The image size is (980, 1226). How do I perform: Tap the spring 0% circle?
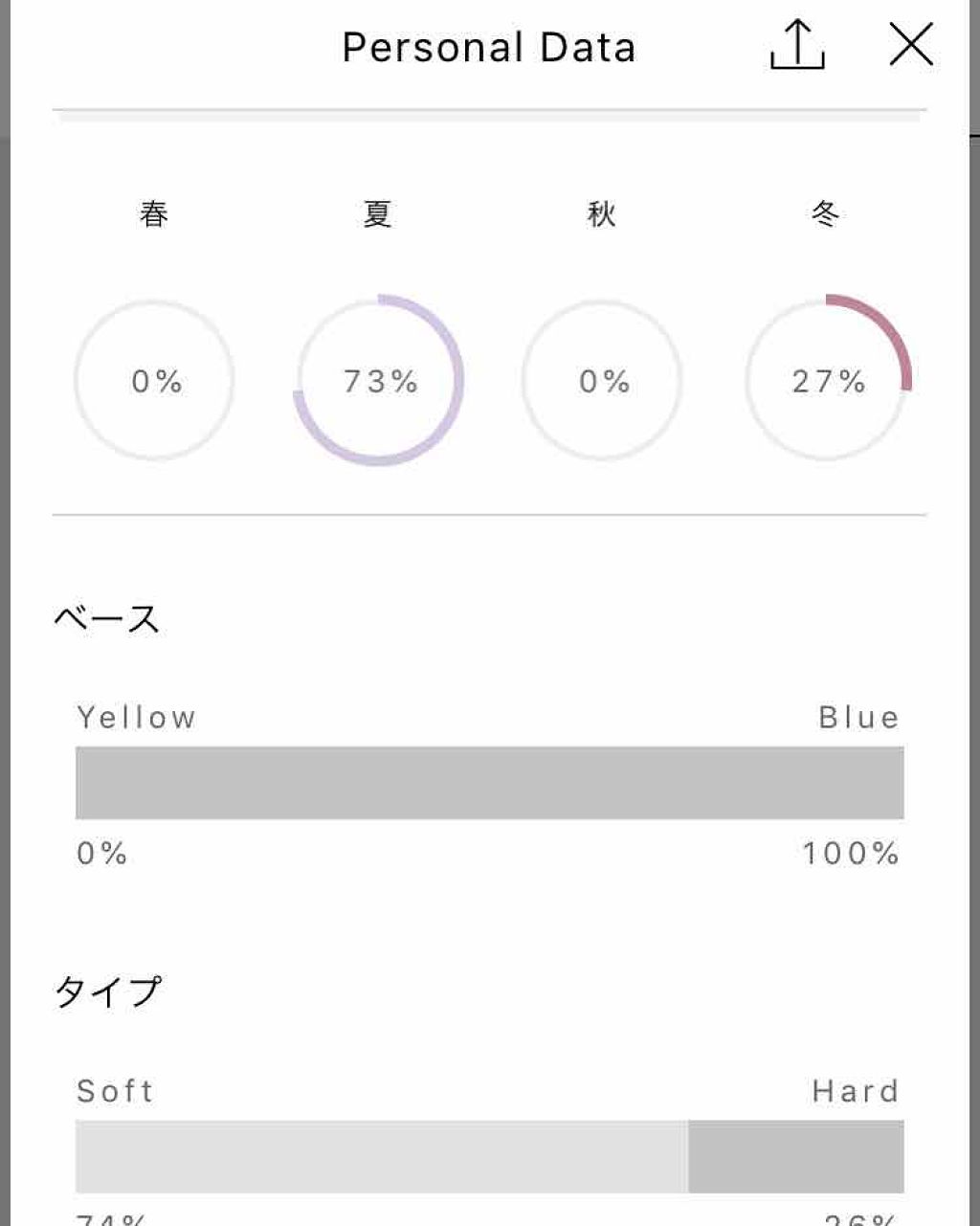click(155, 381)
